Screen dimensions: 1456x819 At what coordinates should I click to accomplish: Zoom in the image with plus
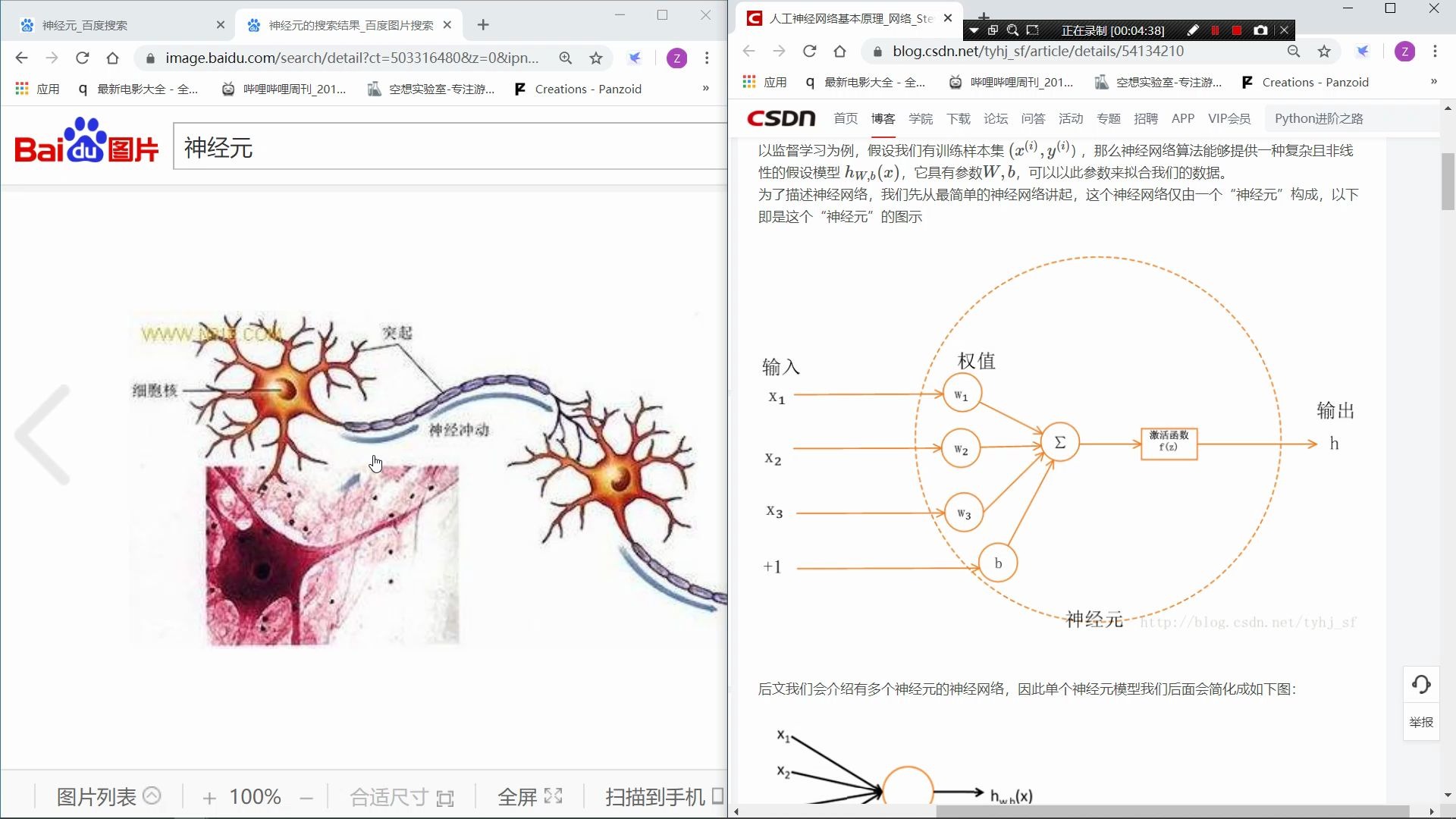point(209,798)
